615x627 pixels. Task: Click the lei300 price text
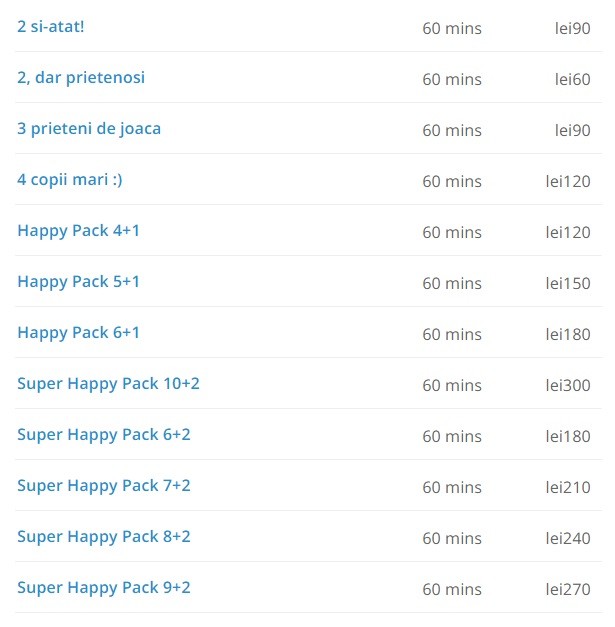568,386
